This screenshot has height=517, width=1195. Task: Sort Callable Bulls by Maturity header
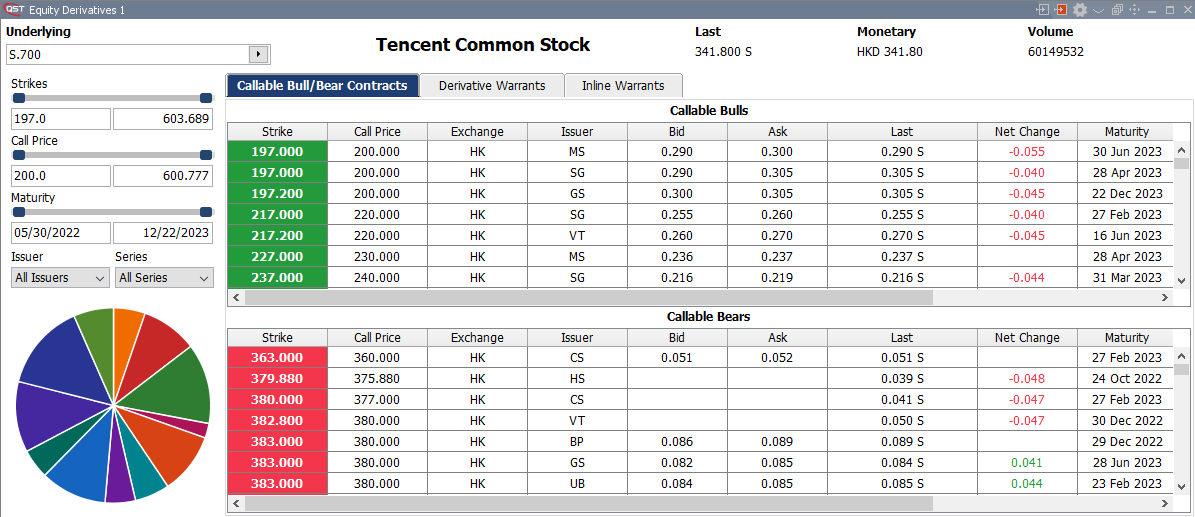(x=1126, y=131)
